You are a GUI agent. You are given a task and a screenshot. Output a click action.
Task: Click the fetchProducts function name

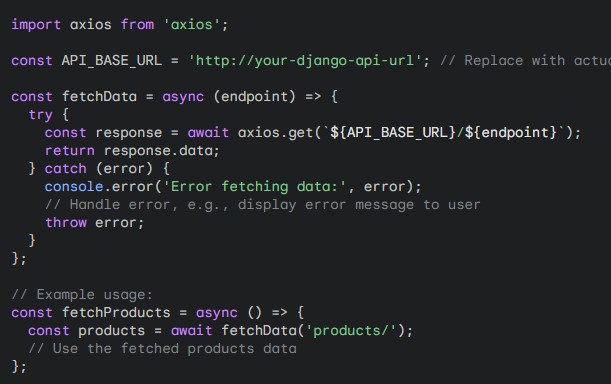click(x=116, y=313)
